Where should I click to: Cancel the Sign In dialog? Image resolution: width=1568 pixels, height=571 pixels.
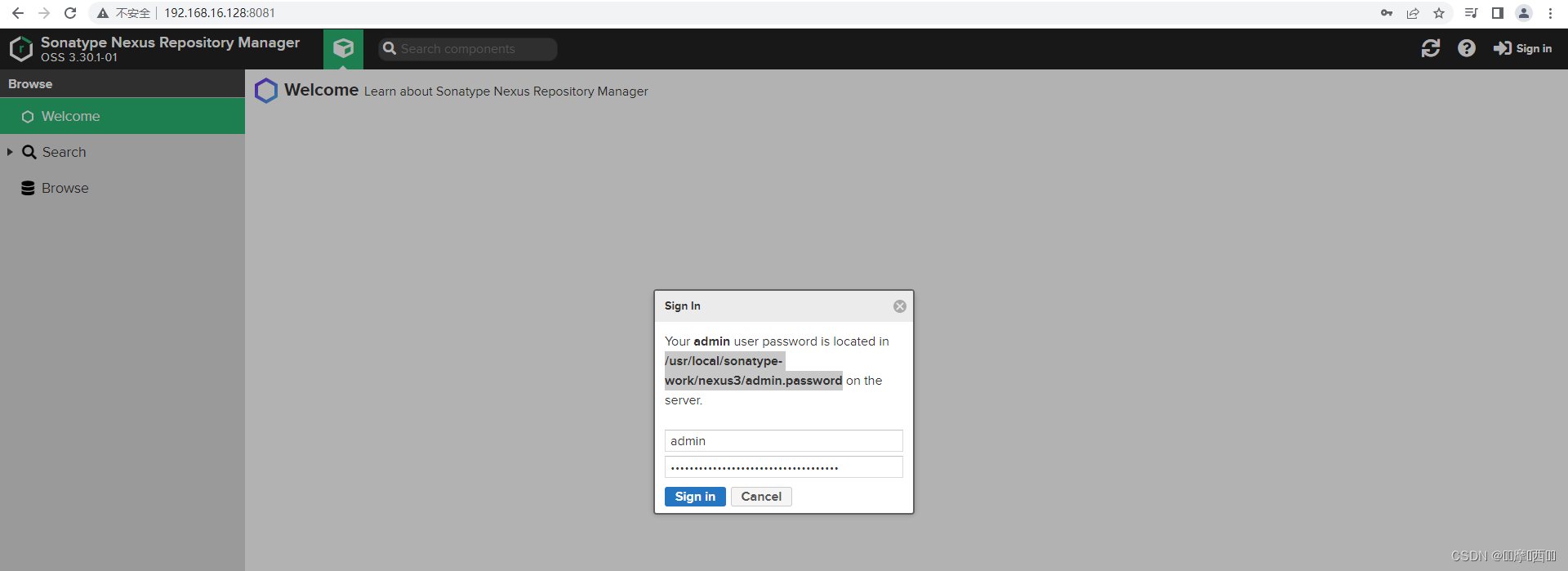(x=761, y=497)
